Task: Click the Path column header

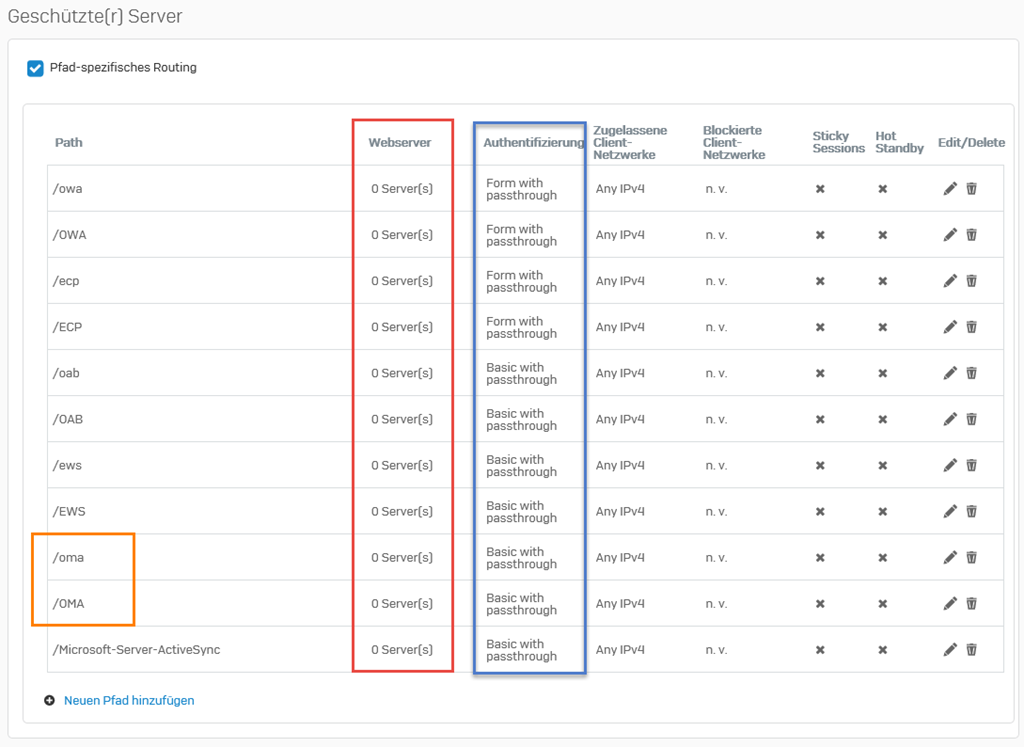Action: point(69,143)
